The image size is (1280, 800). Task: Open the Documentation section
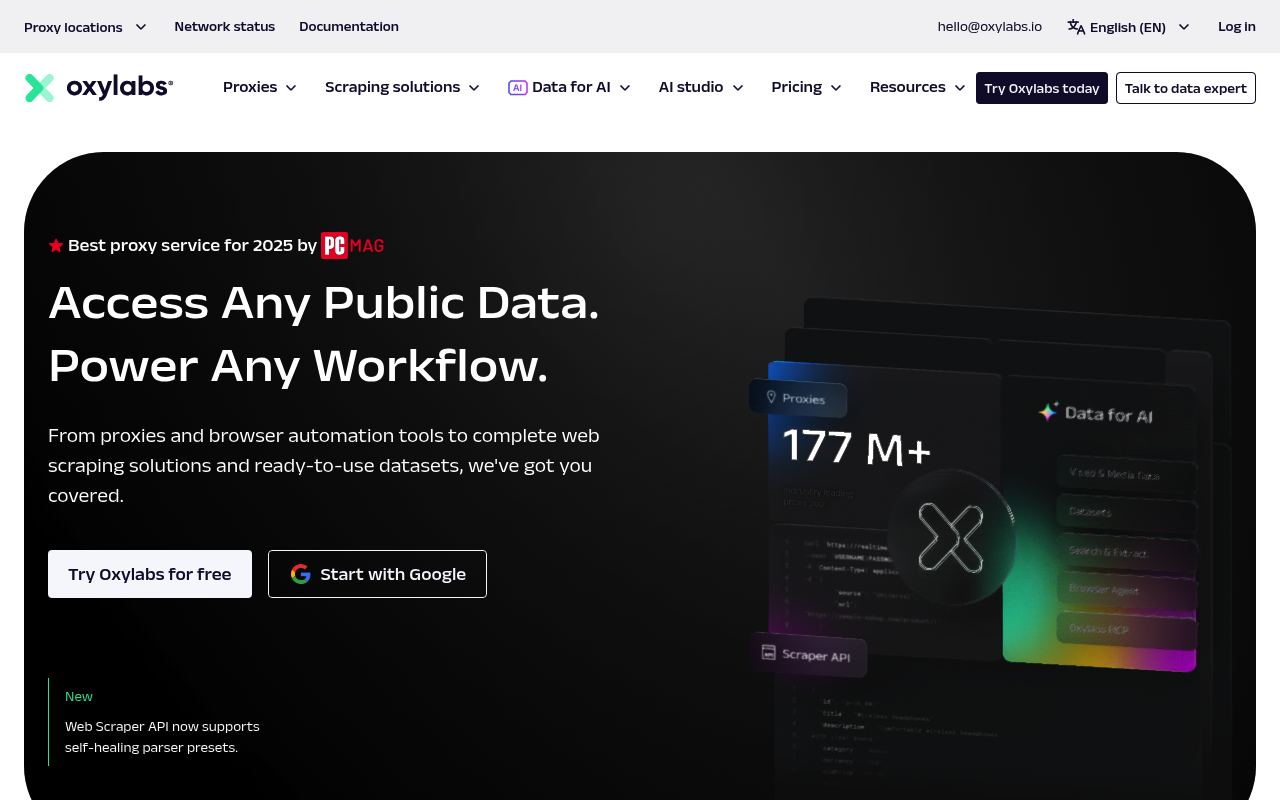348,26
